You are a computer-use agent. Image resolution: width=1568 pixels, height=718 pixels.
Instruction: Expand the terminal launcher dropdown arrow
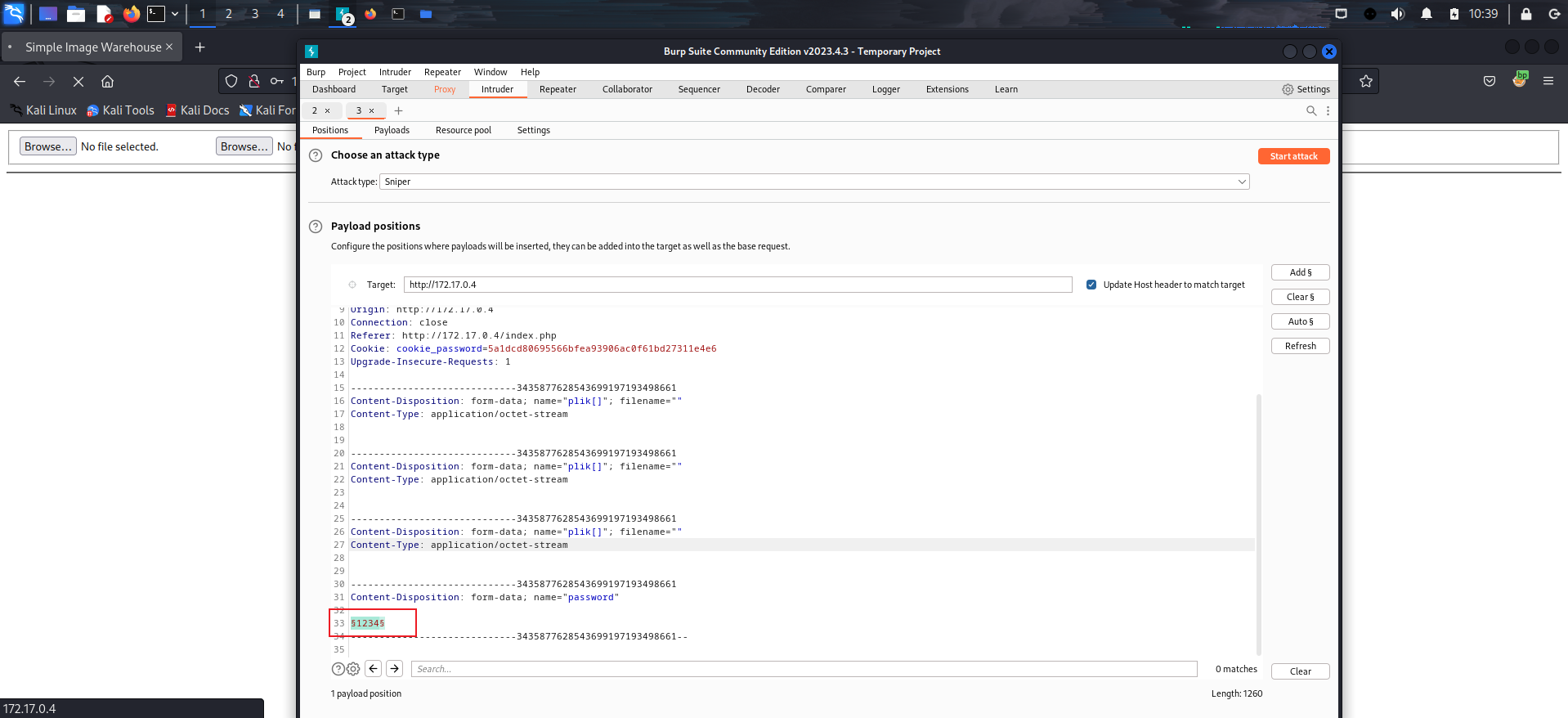(175, 14)
